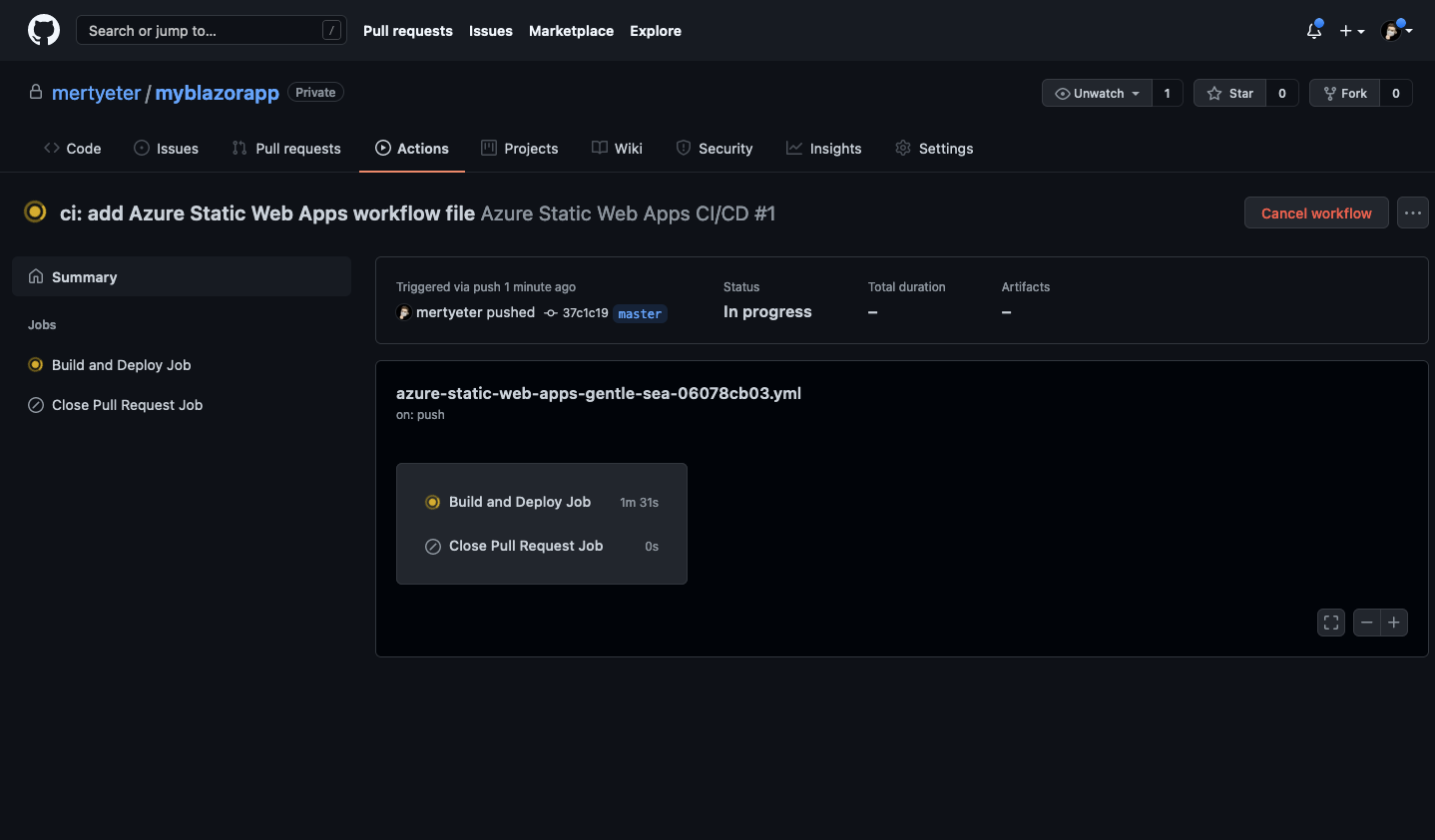Screen dimensions: 1435x840
Task: Switch to the Wiki tab
Action: [x=617, y=149]
